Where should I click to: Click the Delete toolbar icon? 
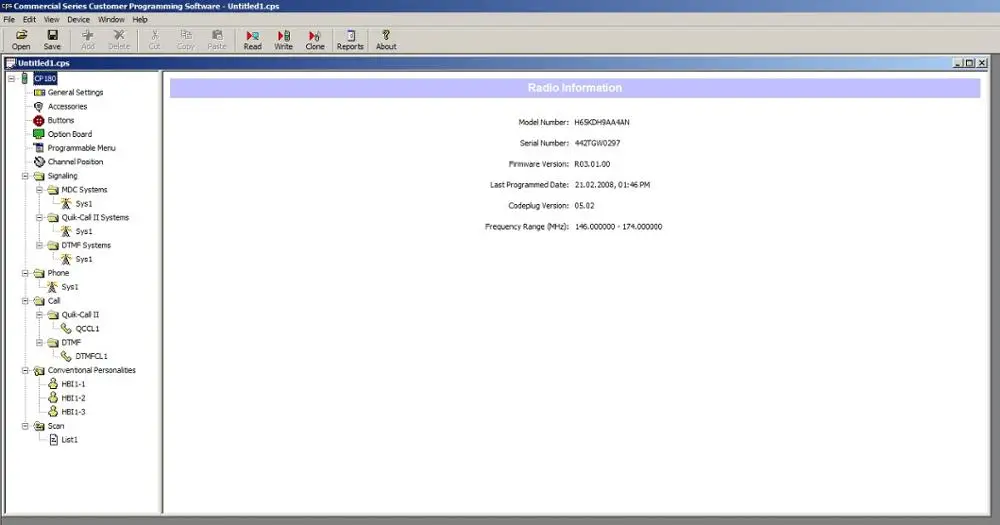119,35
